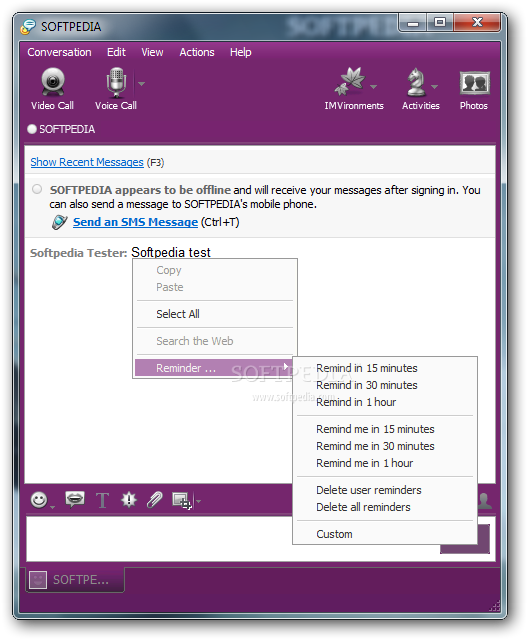
Task: Open the Reminder submenu entry
Action: pyautogui.click(x=212, y=368)
